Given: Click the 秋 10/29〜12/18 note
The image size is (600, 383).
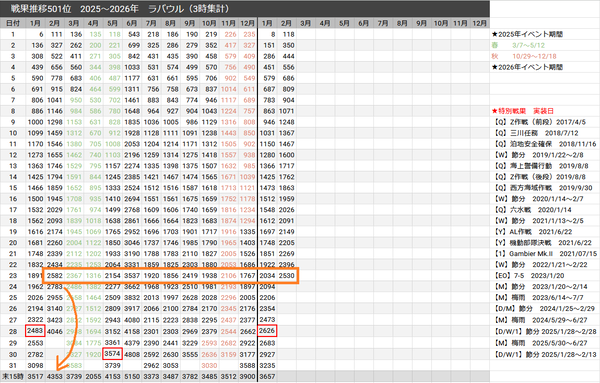Looking at the screenshot, I should [524, 56].
